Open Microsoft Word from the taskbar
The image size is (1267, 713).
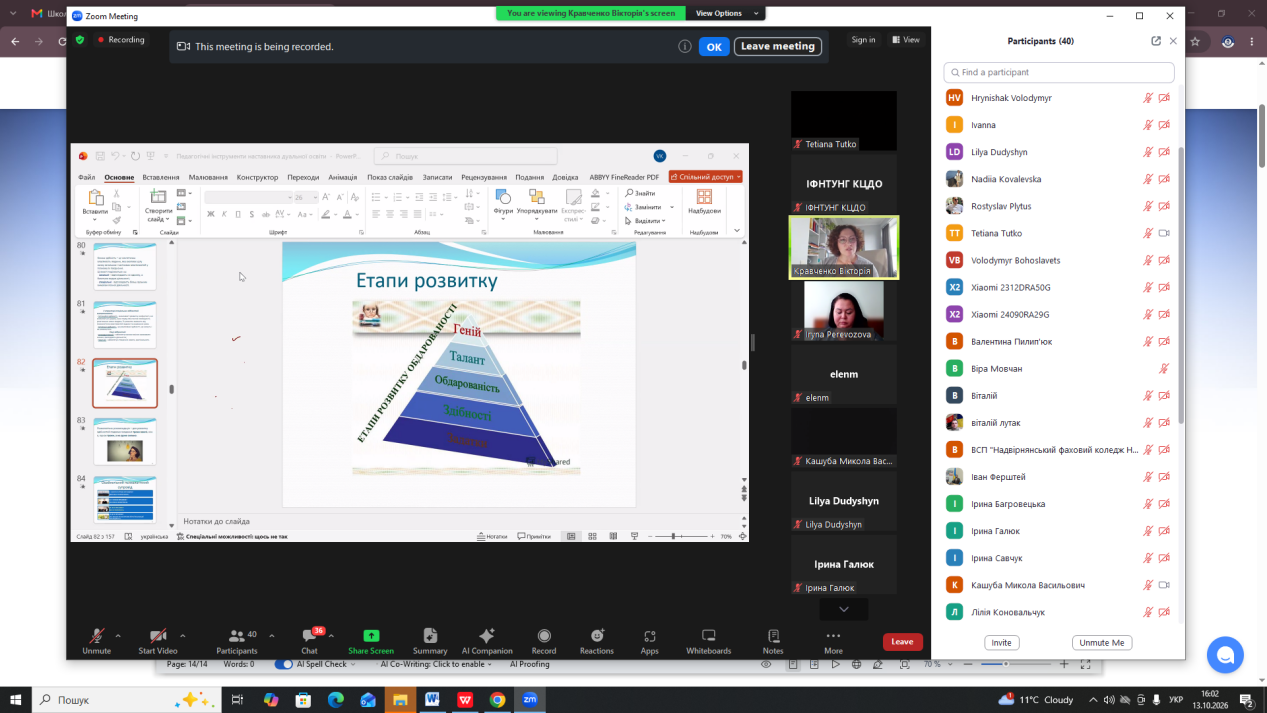click(432, 700)
